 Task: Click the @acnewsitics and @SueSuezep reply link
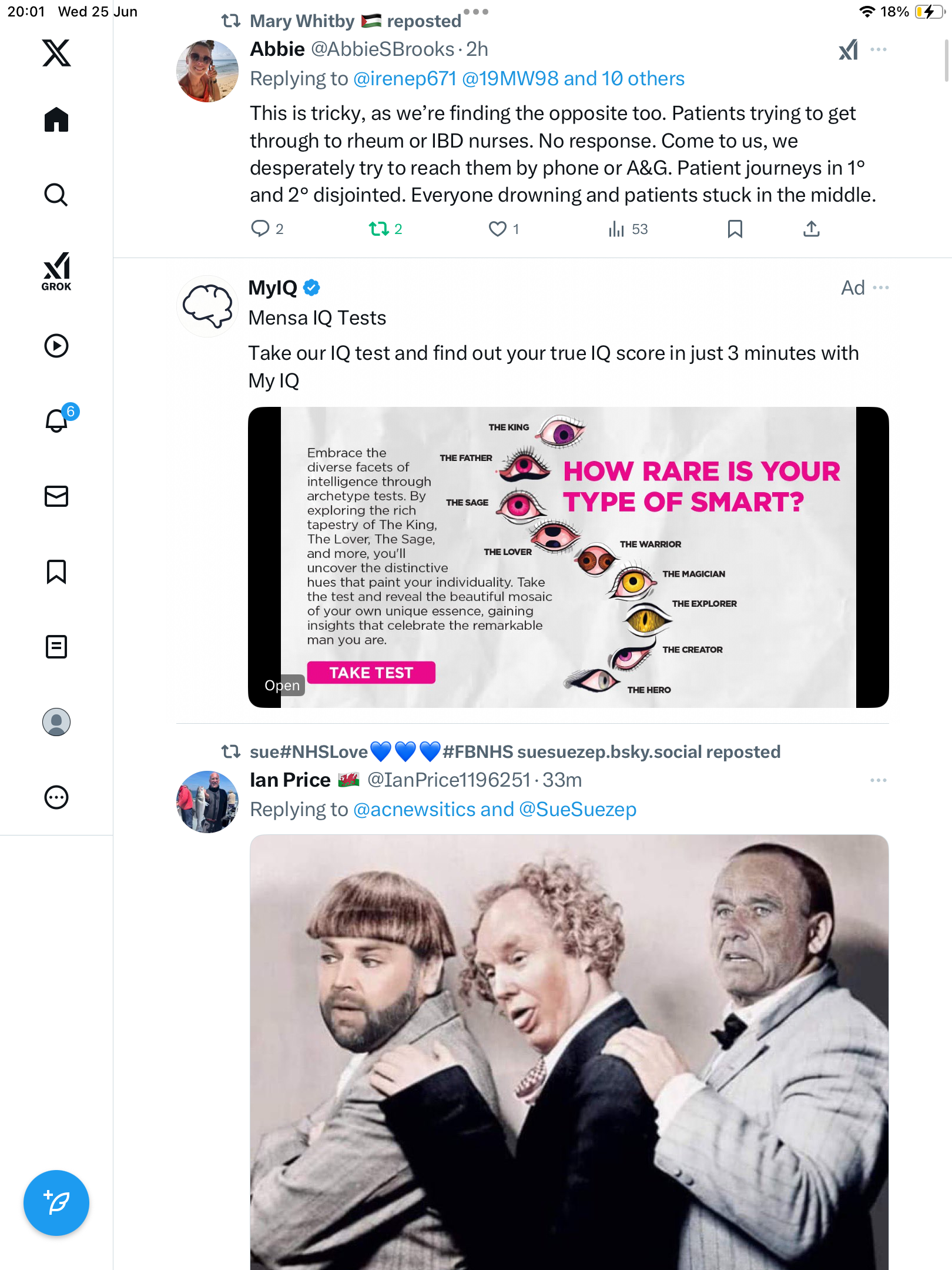click(495, 810)
